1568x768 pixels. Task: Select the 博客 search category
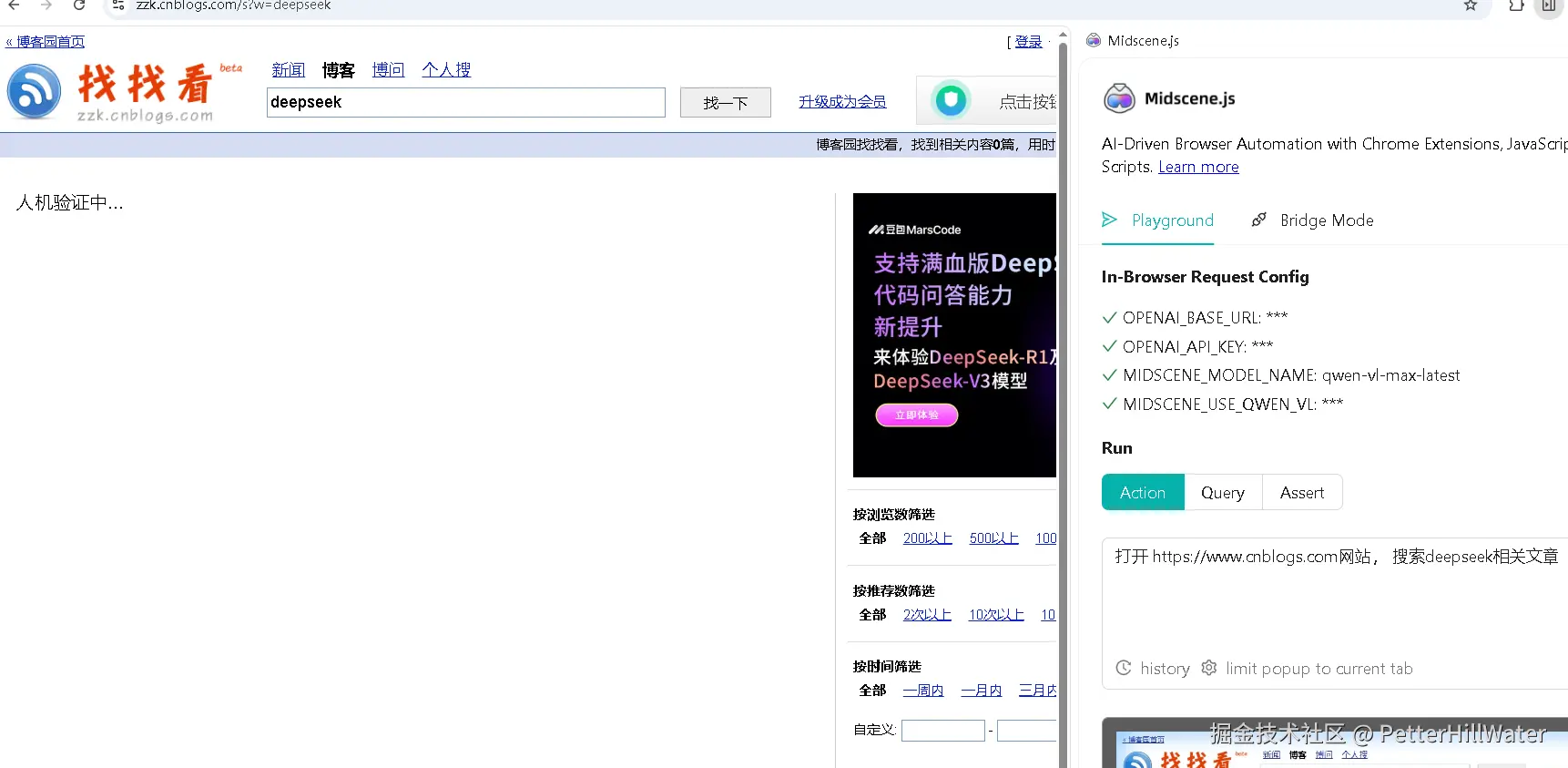click(339, 70)
